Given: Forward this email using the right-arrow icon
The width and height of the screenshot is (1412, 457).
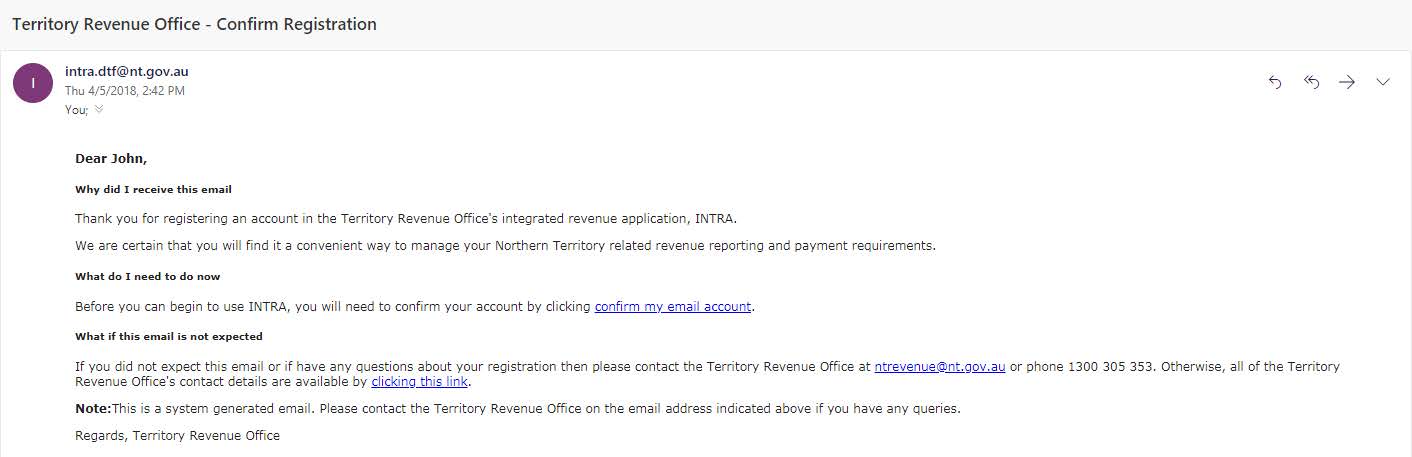Looking at the screenshot, I should click(1347, 82).
